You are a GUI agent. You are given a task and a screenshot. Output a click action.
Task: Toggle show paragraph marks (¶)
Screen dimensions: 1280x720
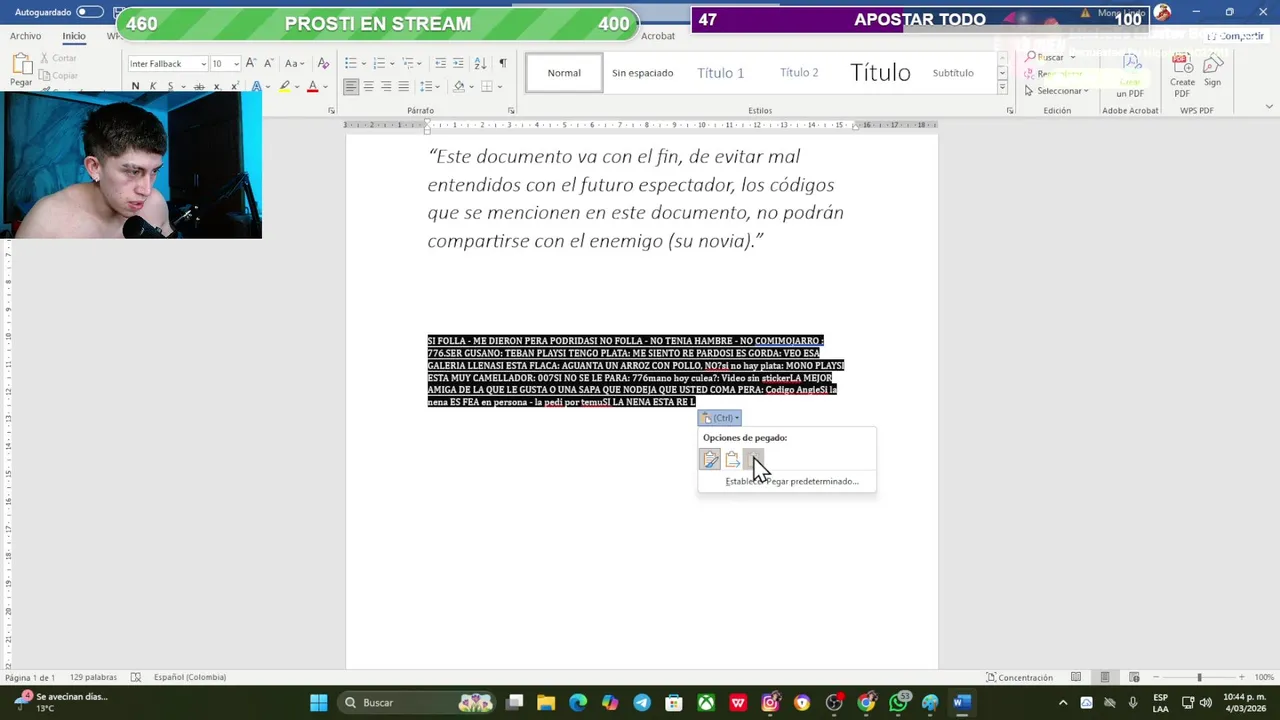pos(503,63)
